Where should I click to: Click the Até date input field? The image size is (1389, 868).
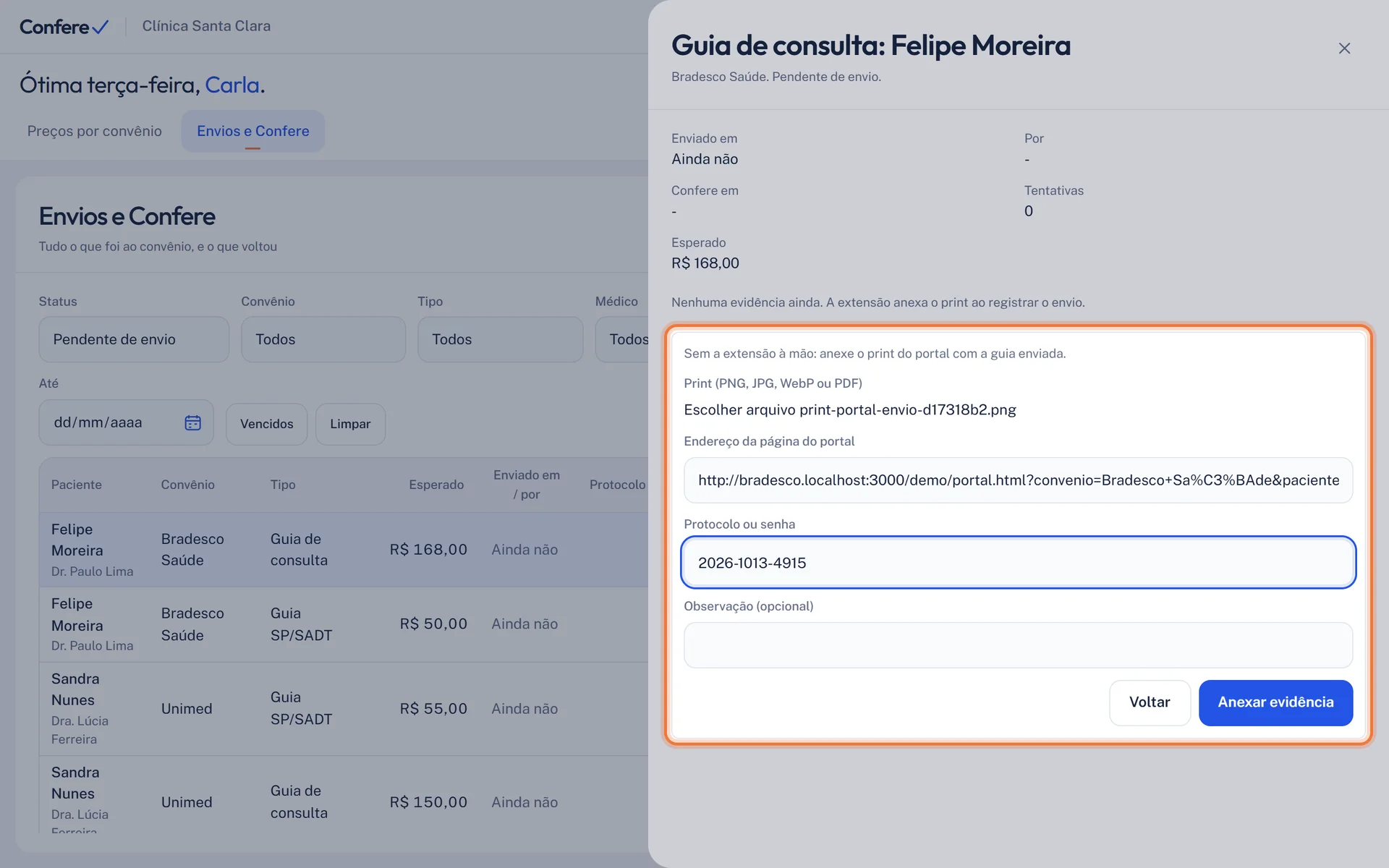126,422
